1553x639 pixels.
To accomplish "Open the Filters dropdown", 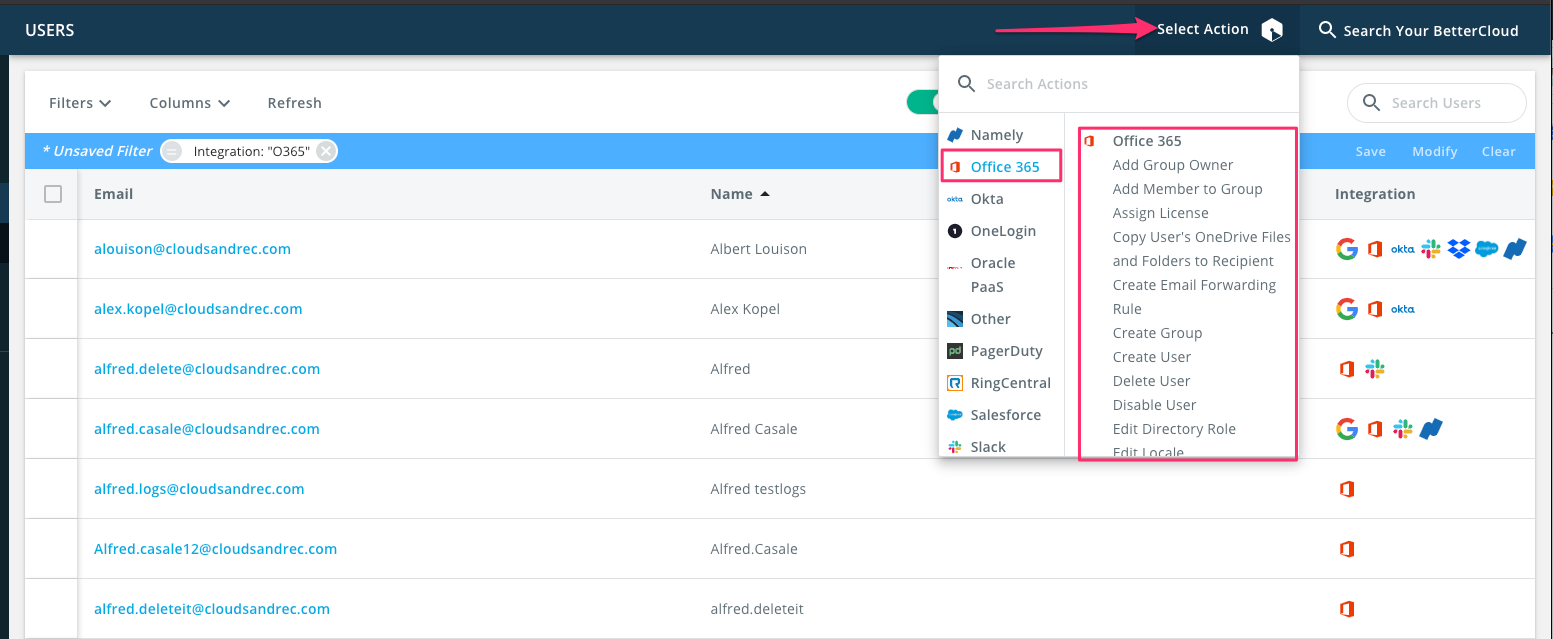I will pos(80,102).
